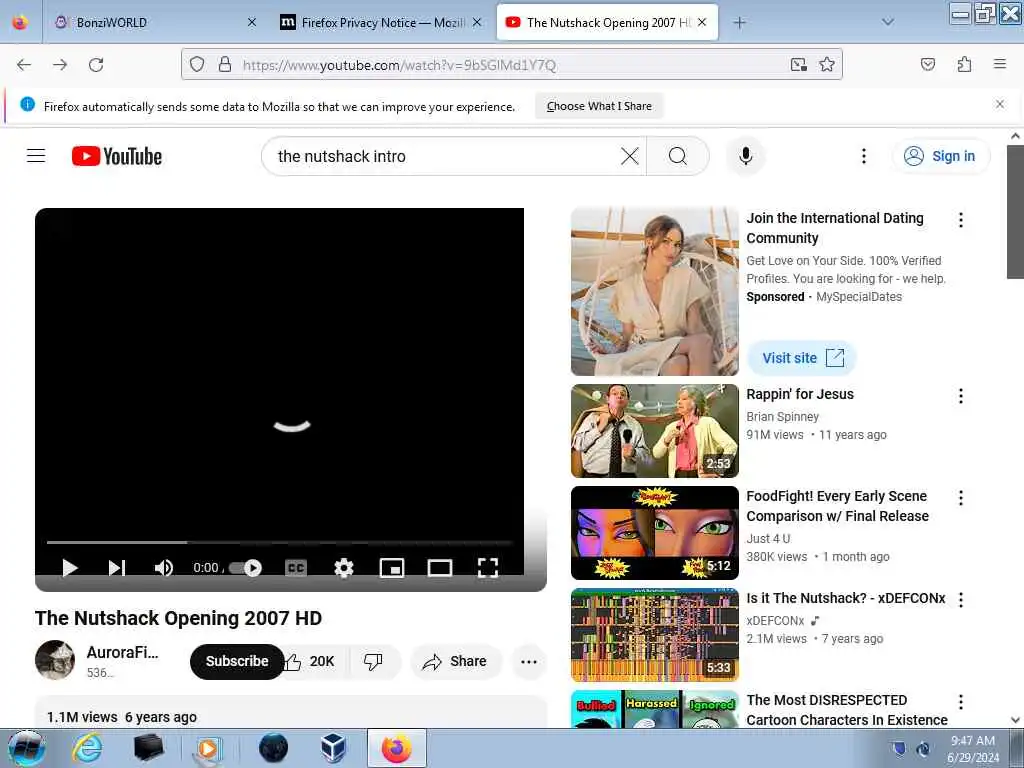
Task: Close the BonziWORLD tab
Action: tap(252, 22)
